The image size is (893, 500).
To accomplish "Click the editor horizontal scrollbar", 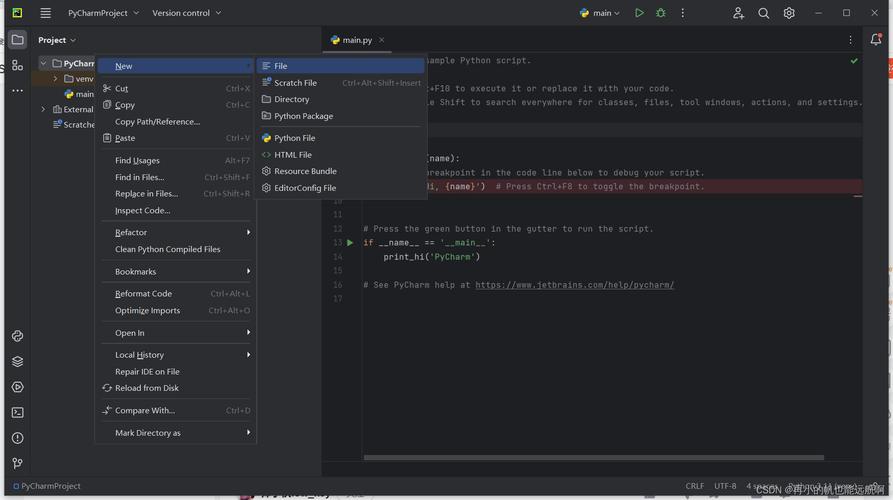I will click(593, 457).
